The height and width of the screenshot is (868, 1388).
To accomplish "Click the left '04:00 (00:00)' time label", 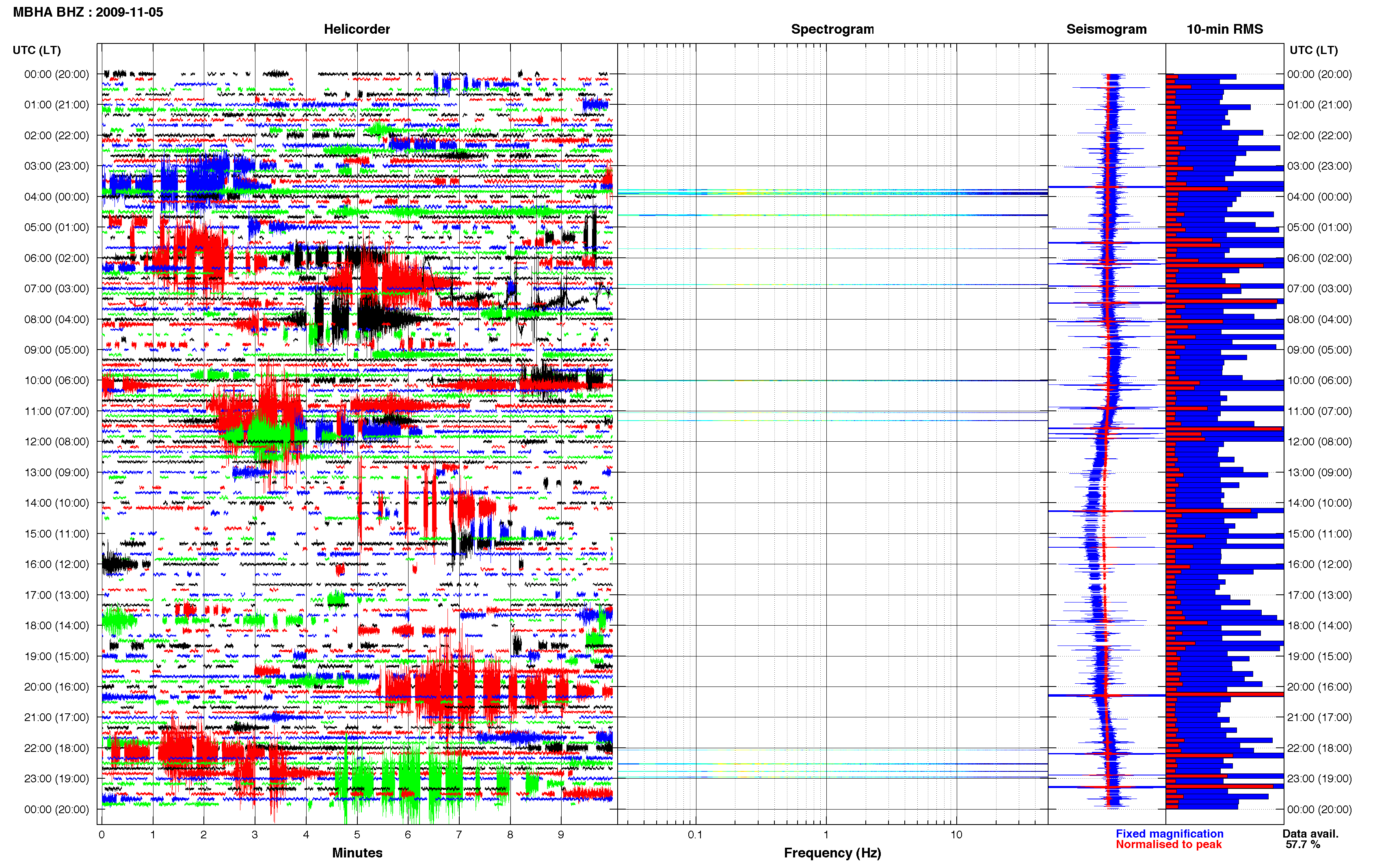I will 56,197.
